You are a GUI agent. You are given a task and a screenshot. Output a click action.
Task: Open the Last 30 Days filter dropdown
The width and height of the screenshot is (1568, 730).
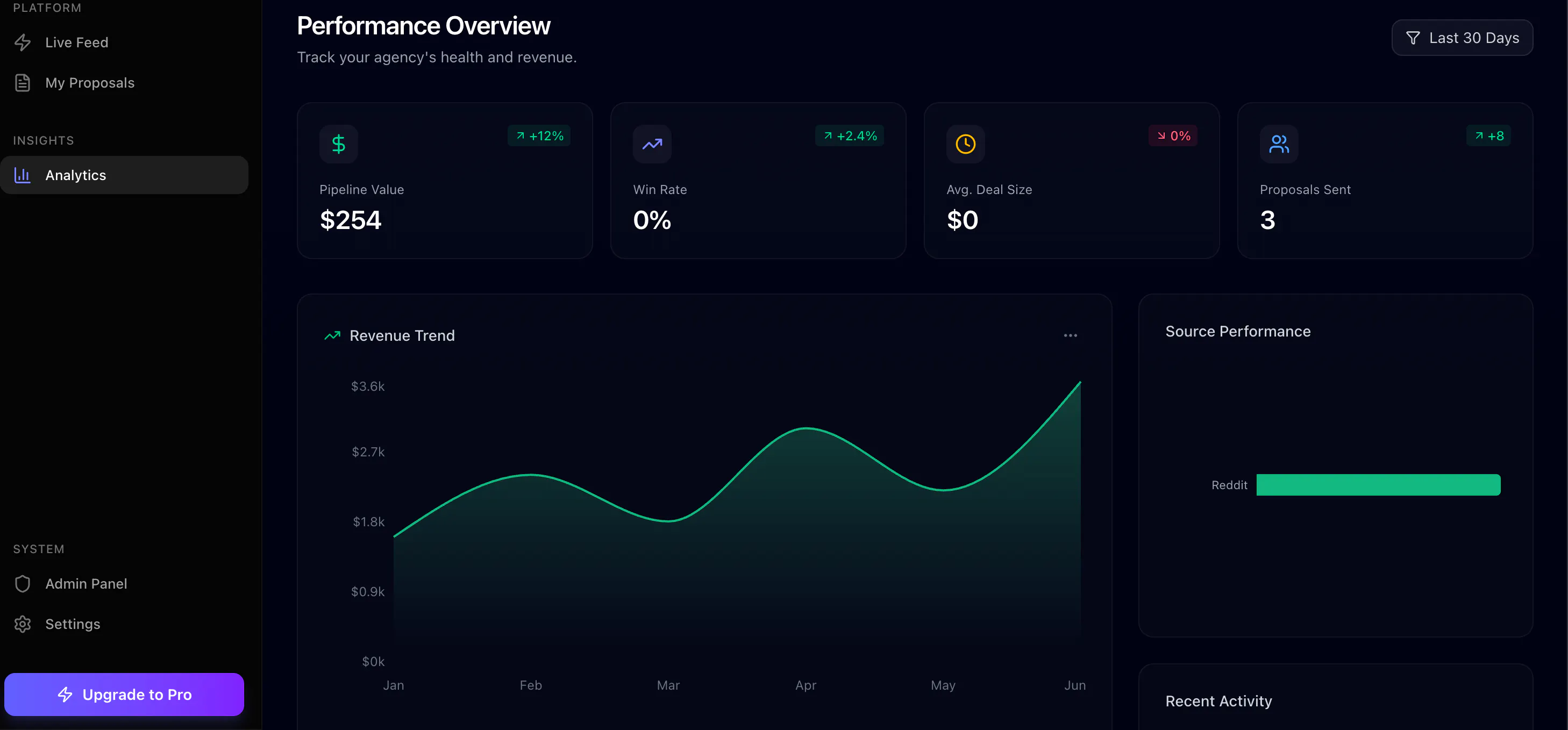point(1462,38)
